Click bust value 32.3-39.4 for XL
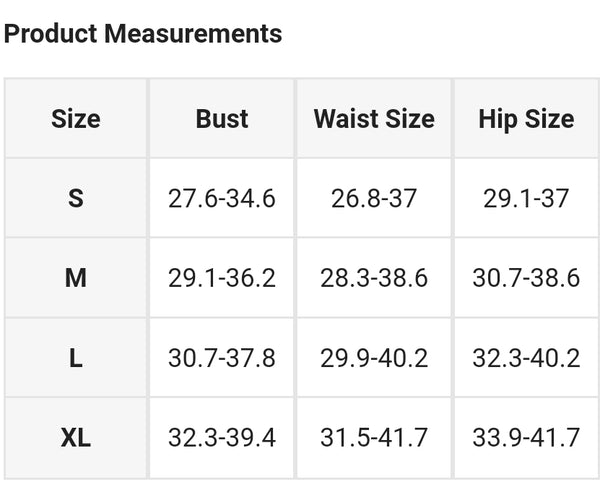This screenshot has height=500, width=600. pyautogui.click(x=222, y=438)
